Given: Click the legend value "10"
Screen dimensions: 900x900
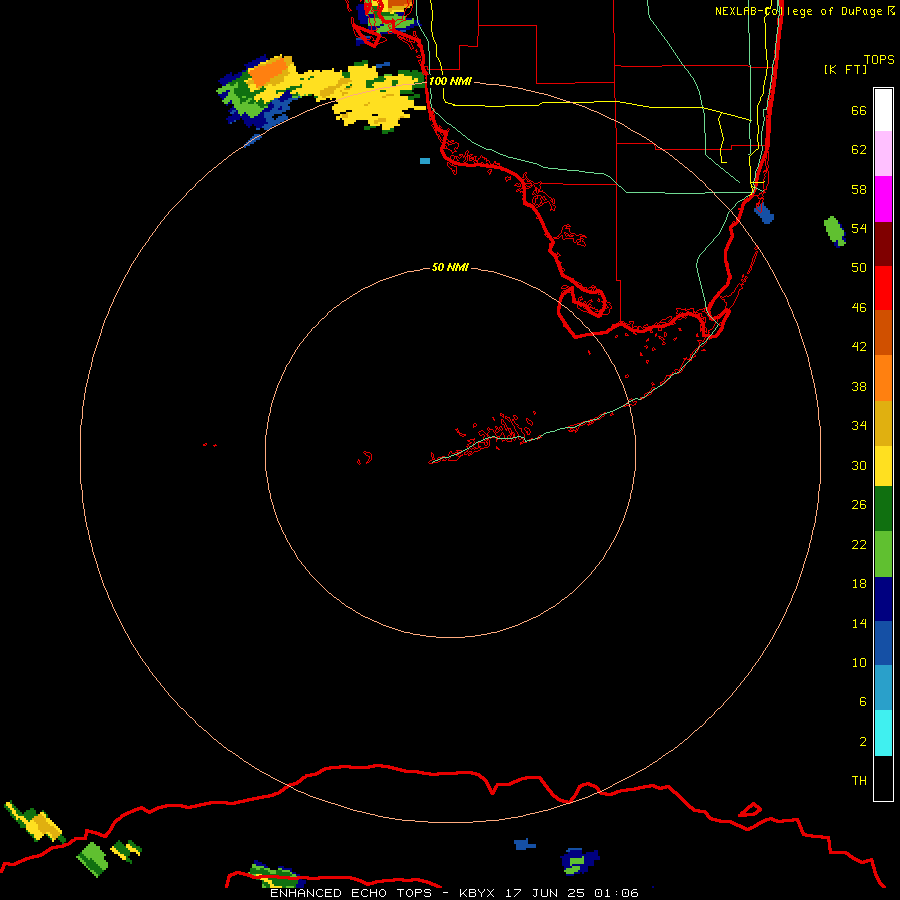Looking at the screenshot, I should [859, 662].
